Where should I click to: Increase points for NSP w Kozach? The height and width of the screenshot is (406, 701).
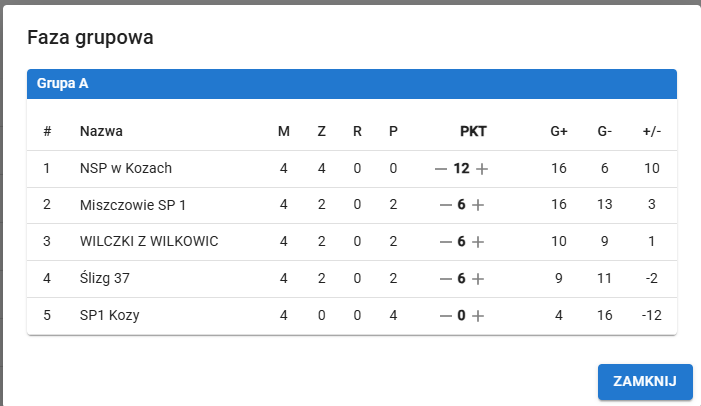(482, 169)
